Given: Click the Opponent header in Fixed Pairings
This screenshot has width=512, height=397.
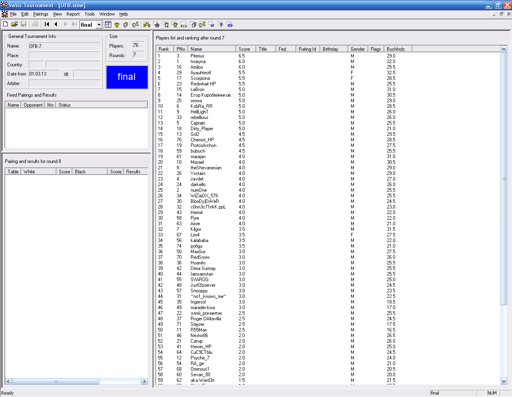Looking at the screenshot, I should pos(33,105).
